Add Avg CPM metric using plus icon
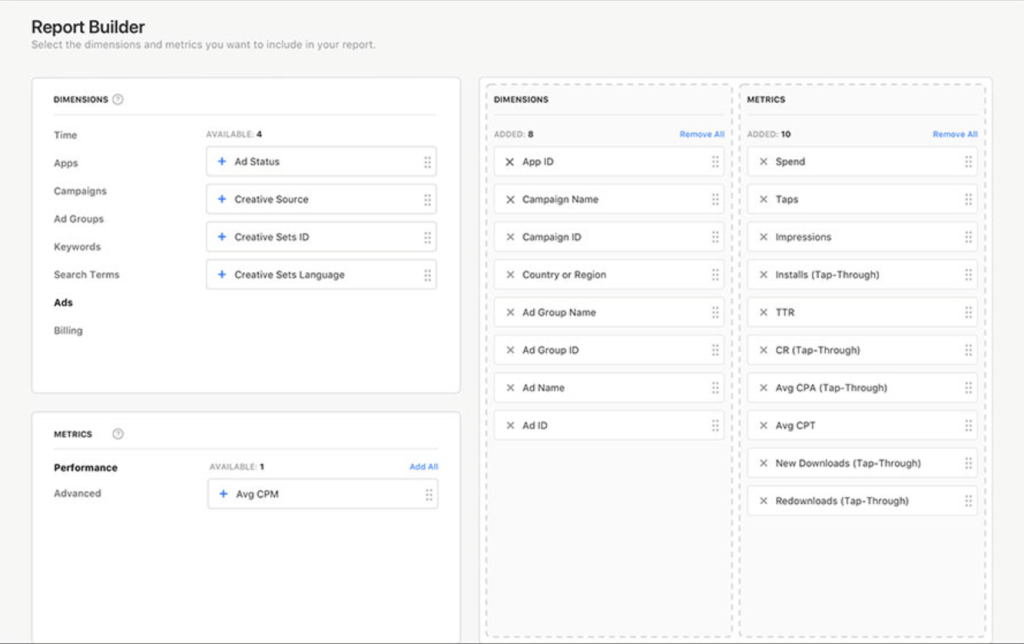 223,494
